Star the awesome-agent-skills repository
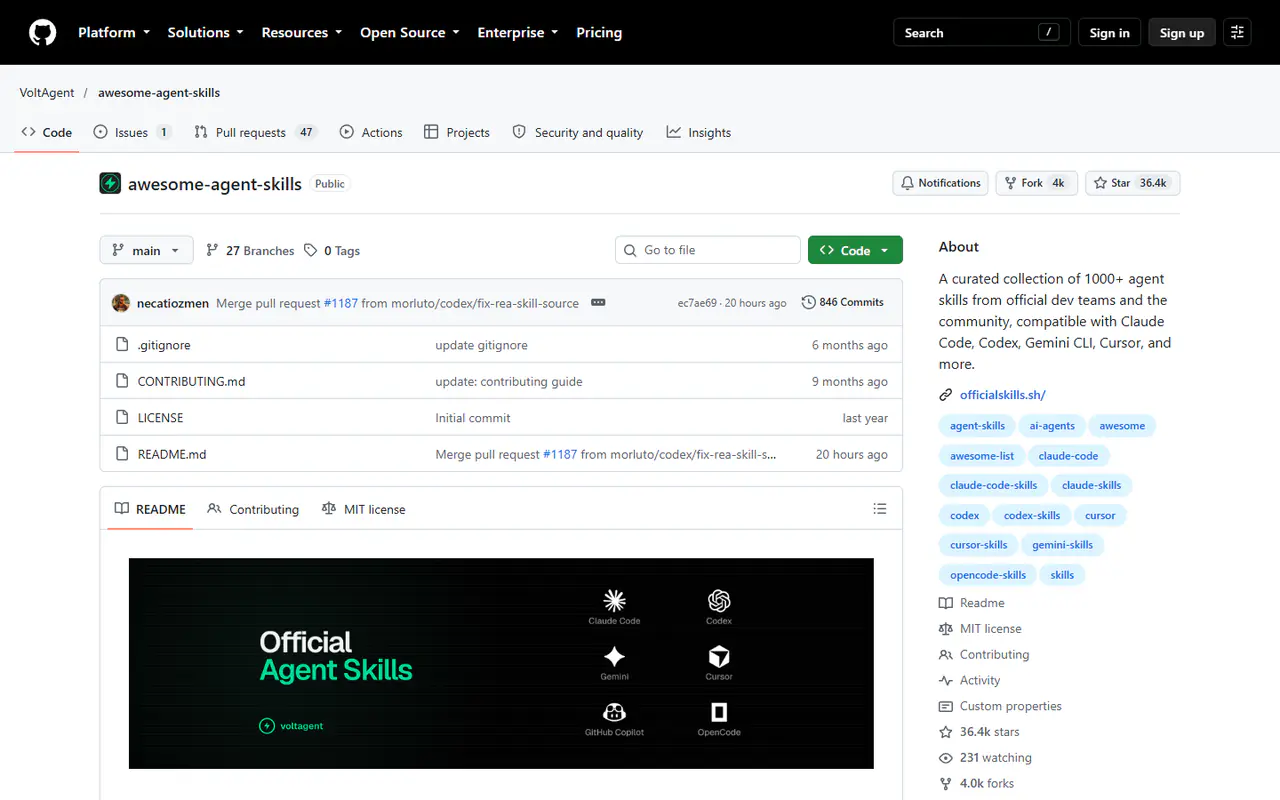 click(x=1132, y=183)
